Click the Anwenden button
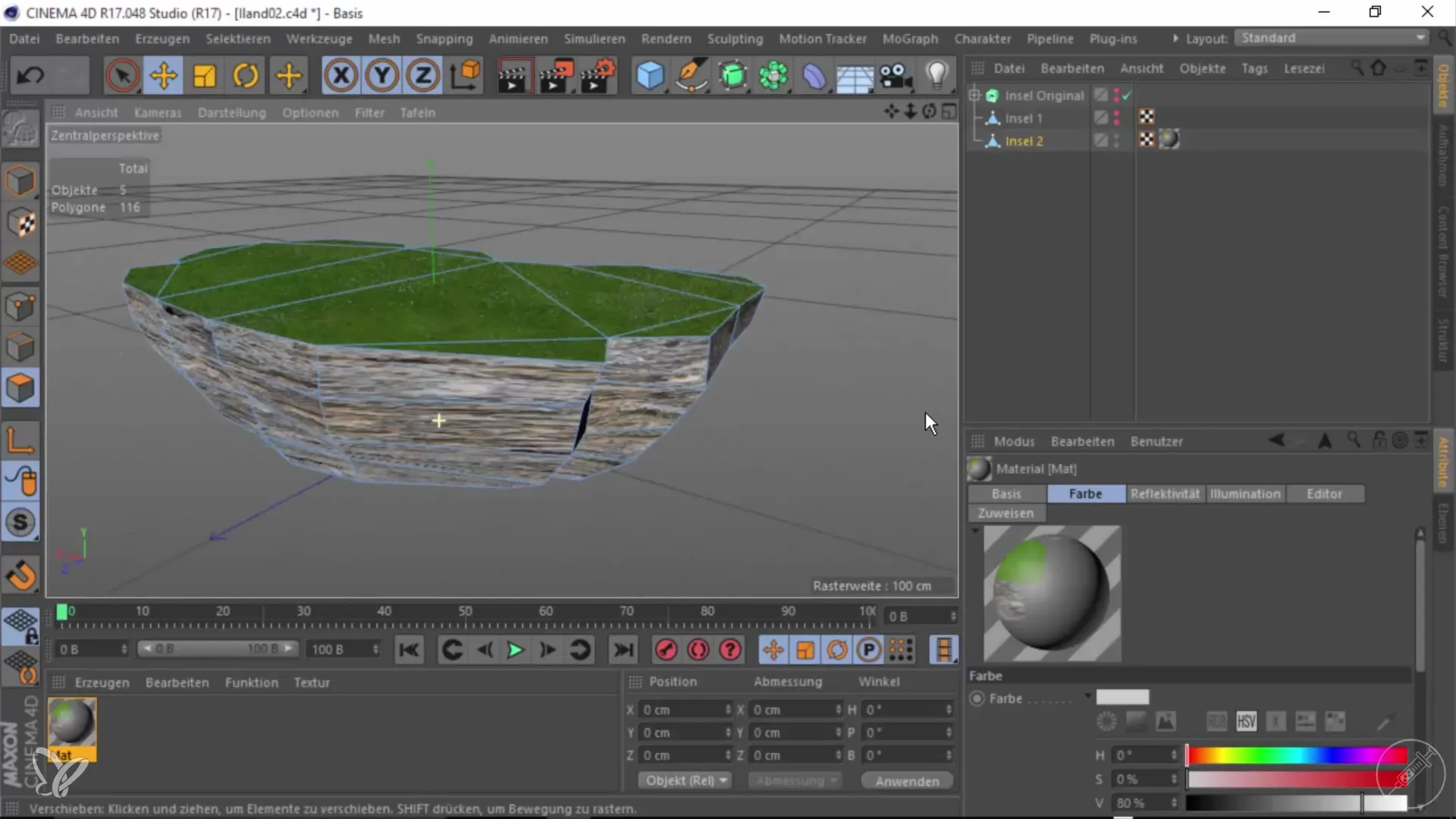 tap(907, 781)
